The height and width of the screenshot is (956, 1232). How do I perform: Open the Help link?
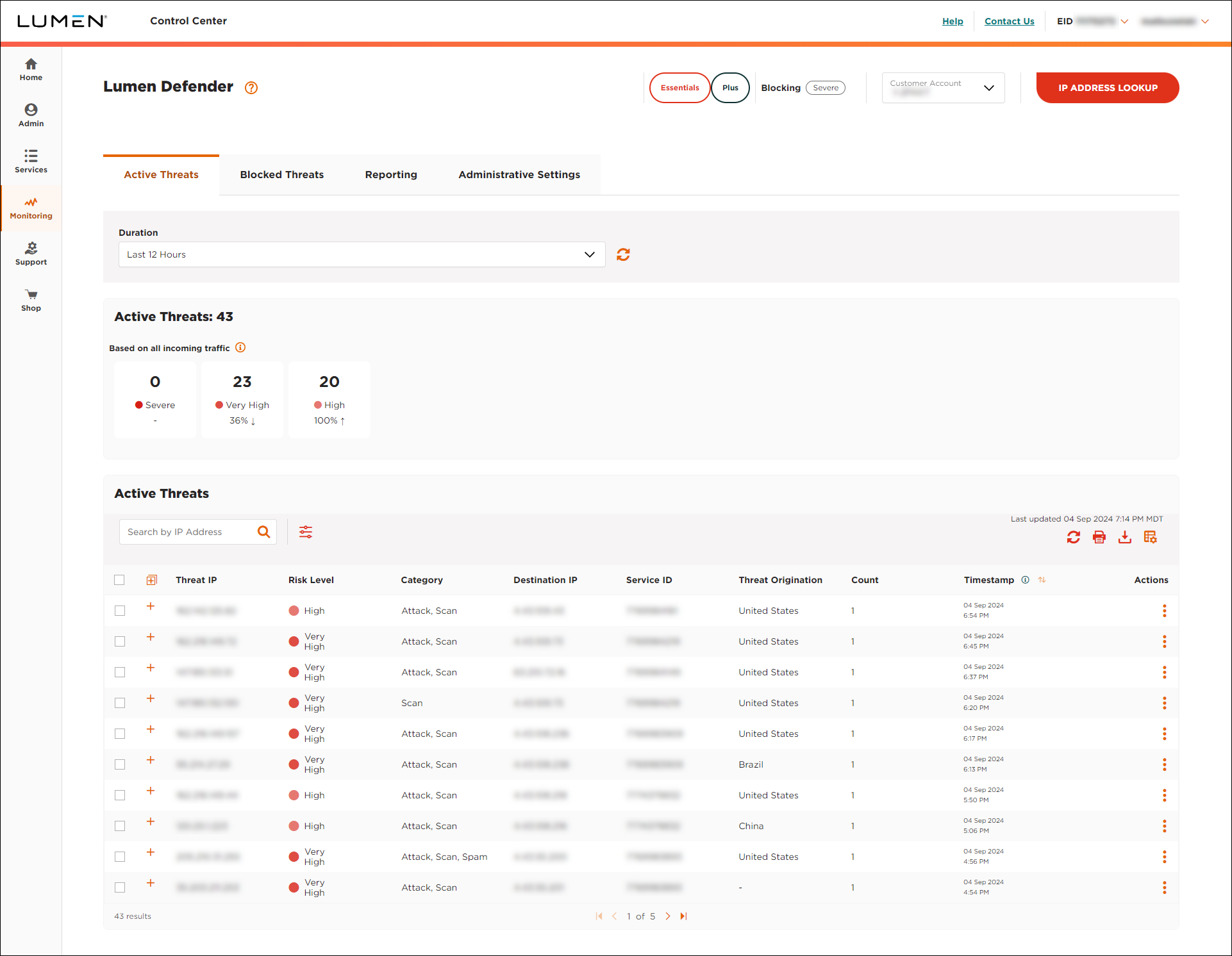(953, 21)
